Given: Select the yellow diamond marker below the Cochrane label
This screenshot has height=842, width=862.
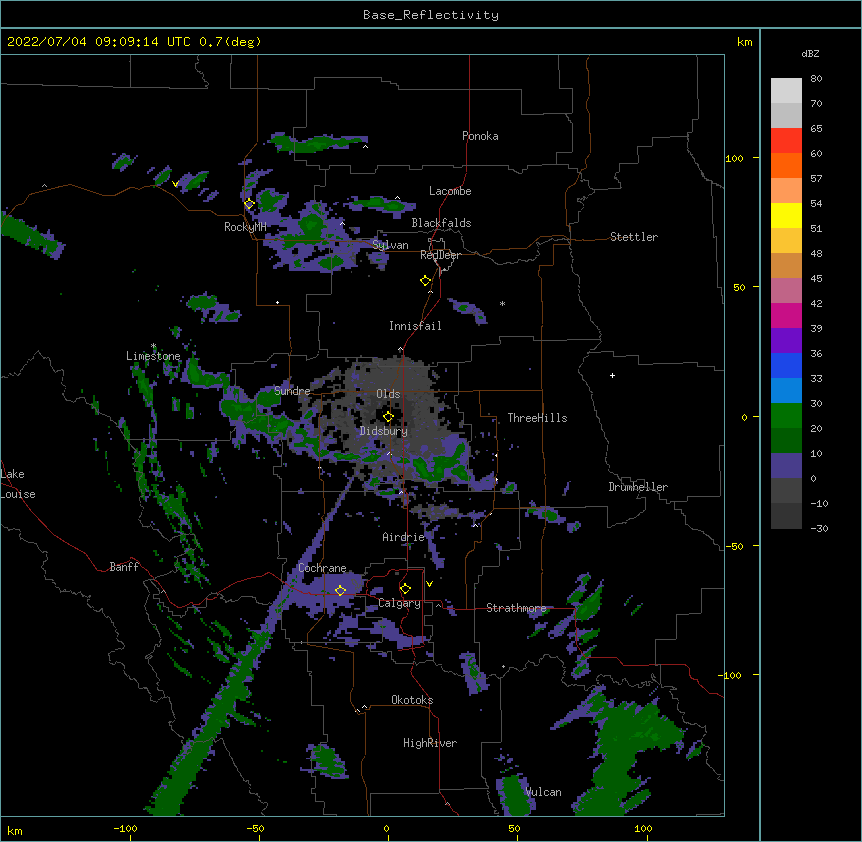Looking at the screenshot, I should [340, 590].
